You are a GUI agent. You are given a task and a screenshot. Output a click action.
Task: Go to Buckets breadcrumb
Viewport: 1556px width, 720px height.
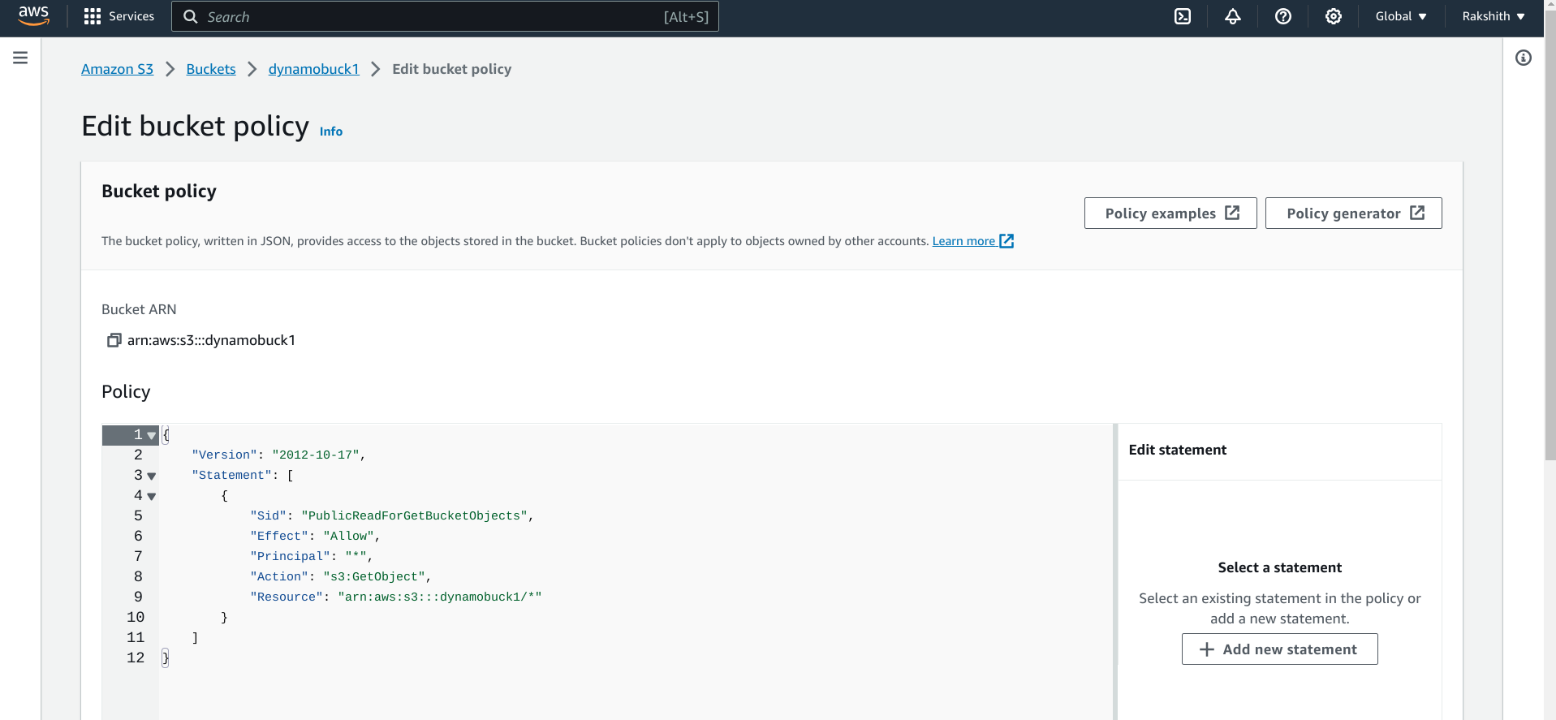(211, 69)
